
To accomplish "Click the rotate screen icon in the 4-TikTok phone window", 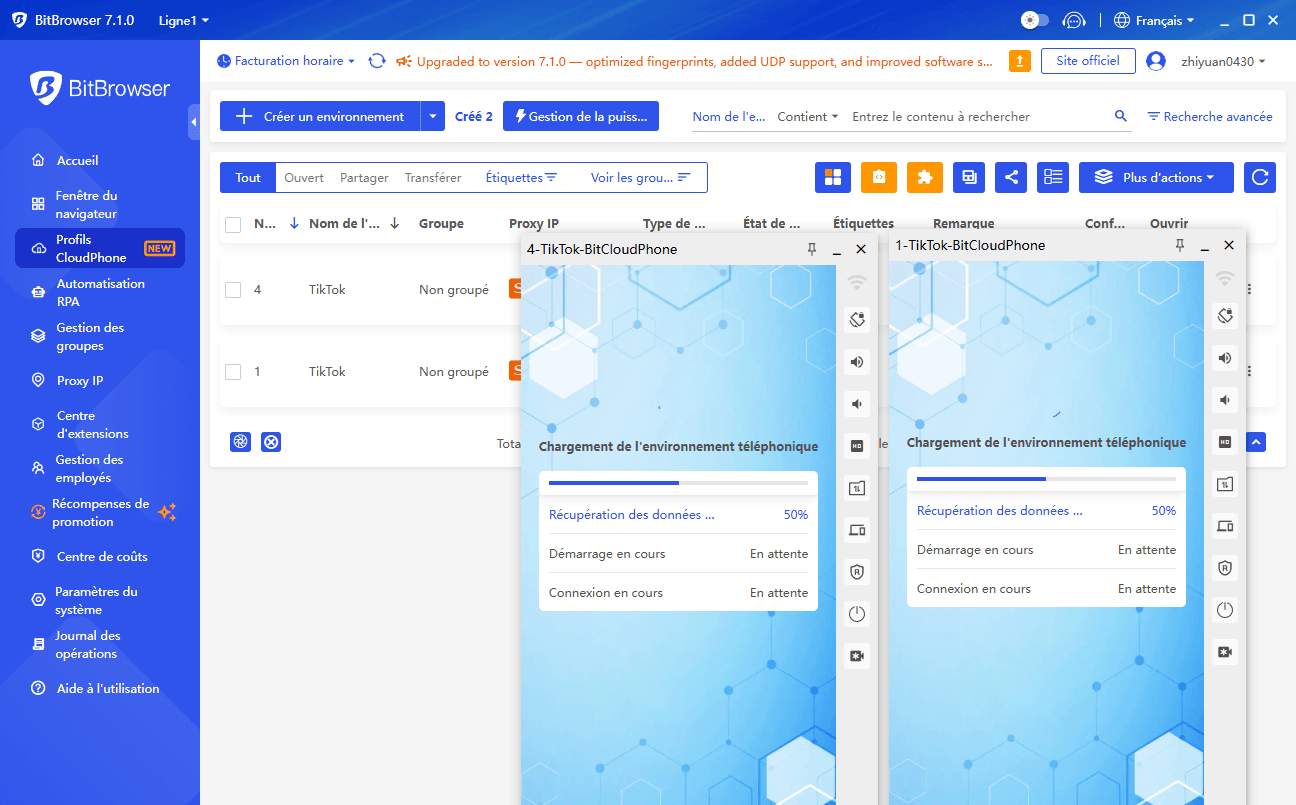I will coord(857,320).
